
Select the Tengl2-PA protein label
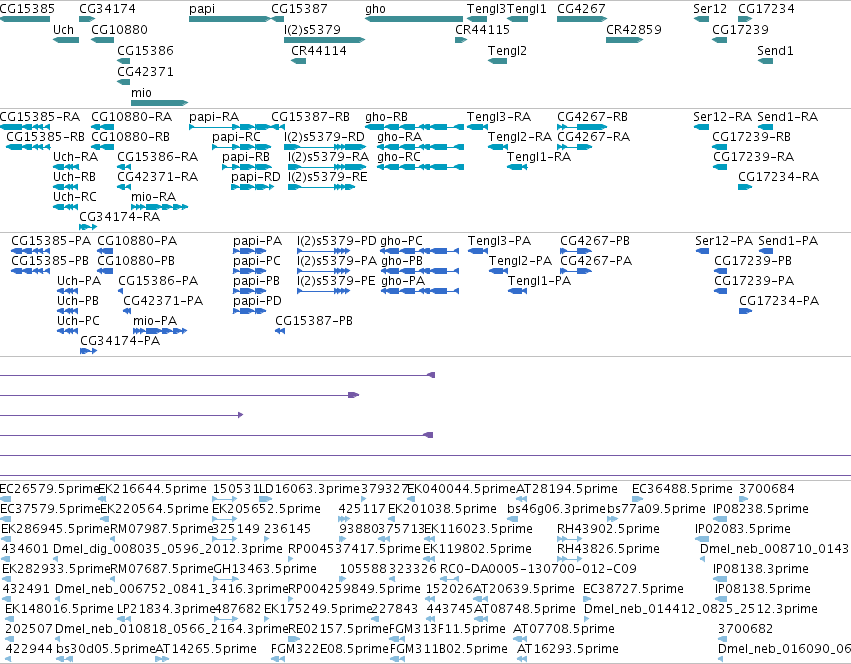coord(520,261)
